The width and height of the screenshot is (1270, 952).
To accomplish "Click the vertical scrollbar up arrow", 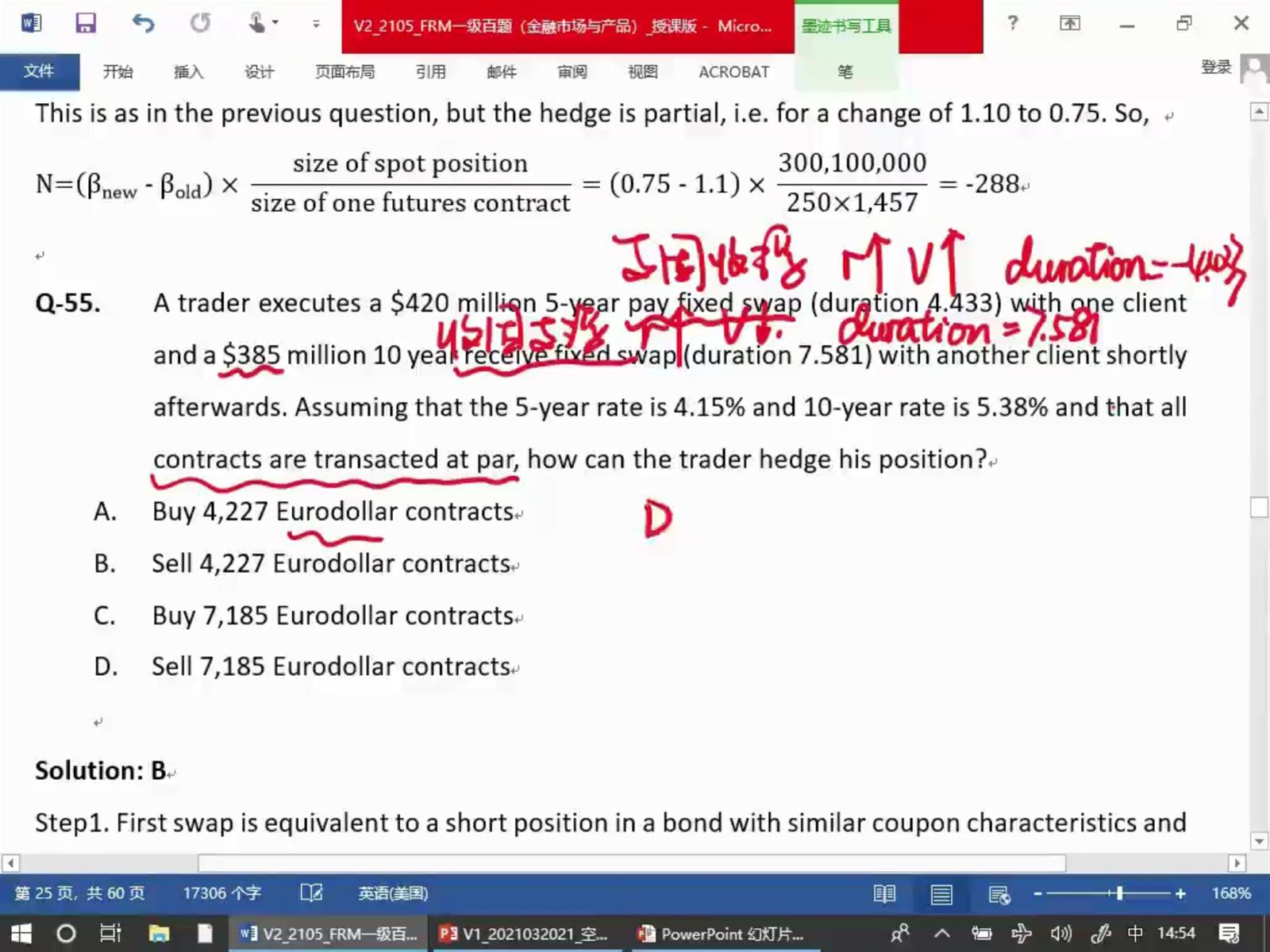I will pyautogui.click(x=1259, y=112).
